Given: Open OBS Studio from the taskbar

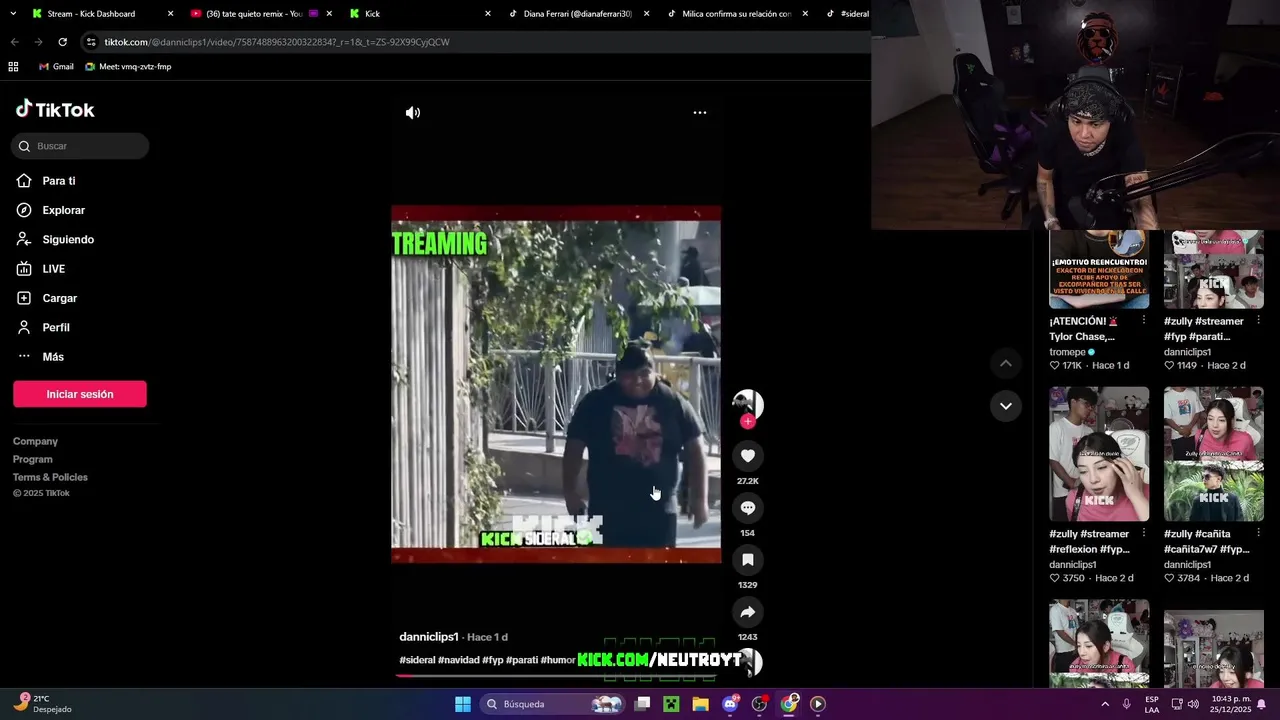Looking at the screenshot, I should click(x=759, y=704).
